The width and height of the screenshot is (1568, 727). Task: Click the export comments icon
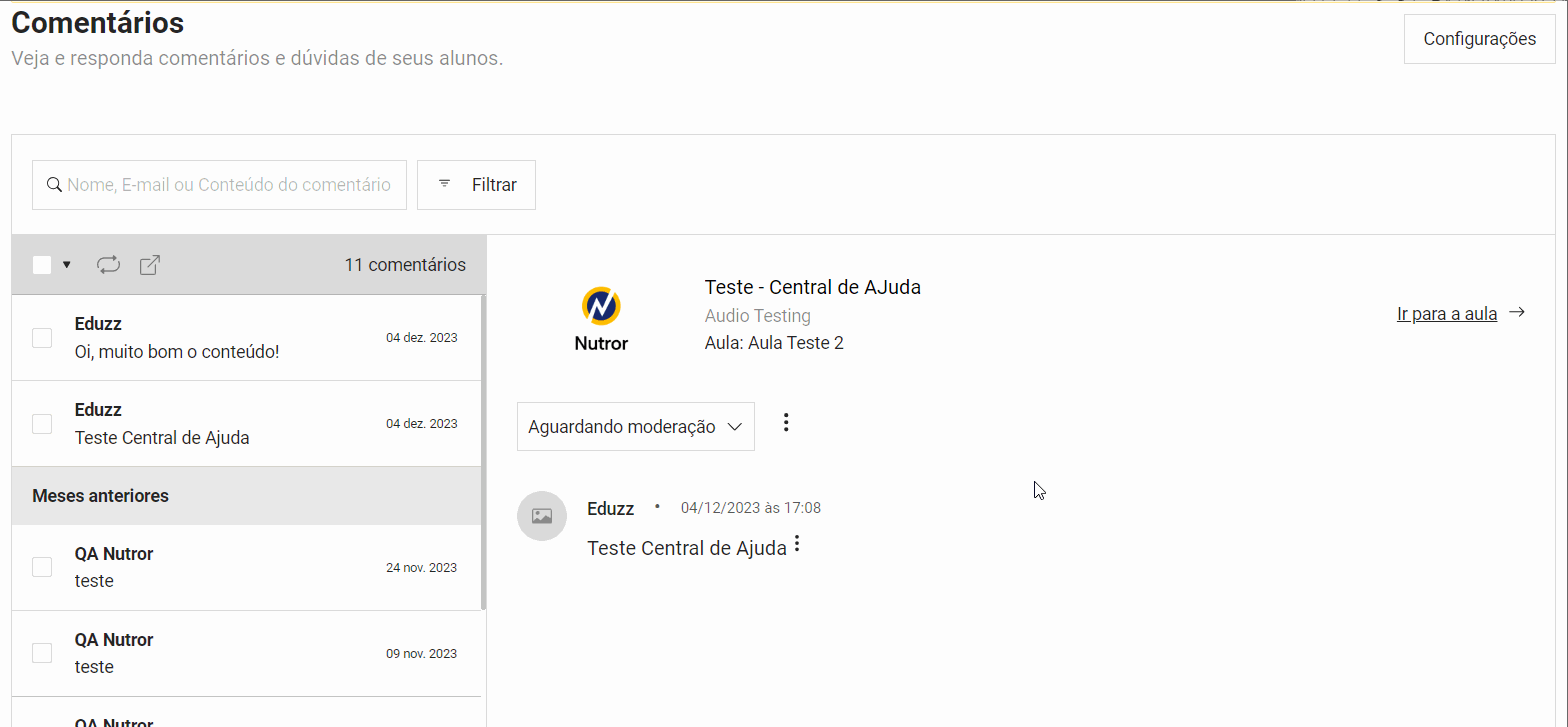150,265
